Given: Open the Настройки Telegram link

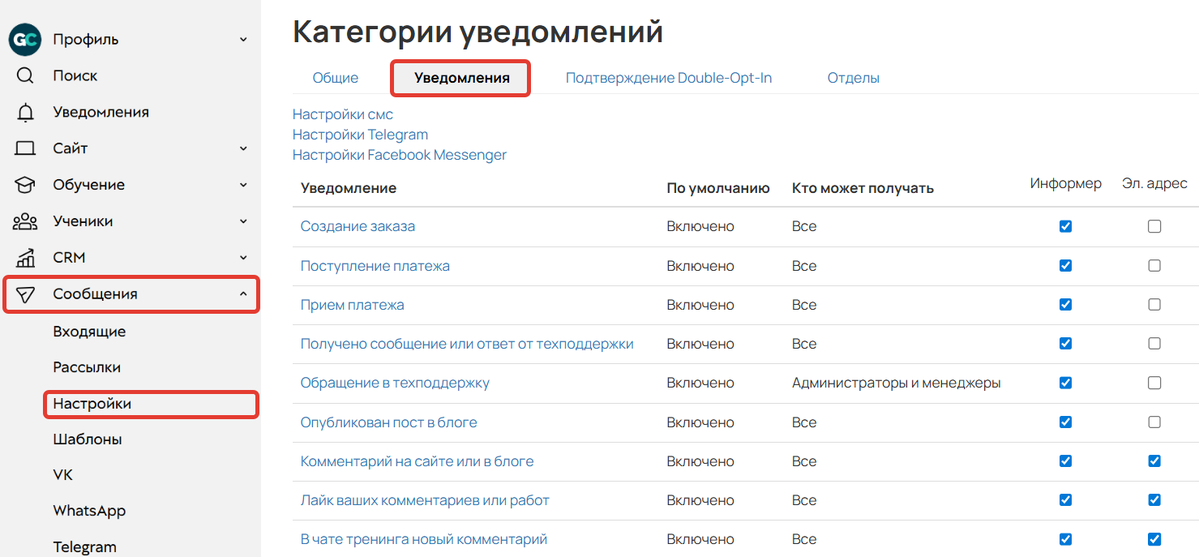Looking at the screenshot, I should coord(360,135).
